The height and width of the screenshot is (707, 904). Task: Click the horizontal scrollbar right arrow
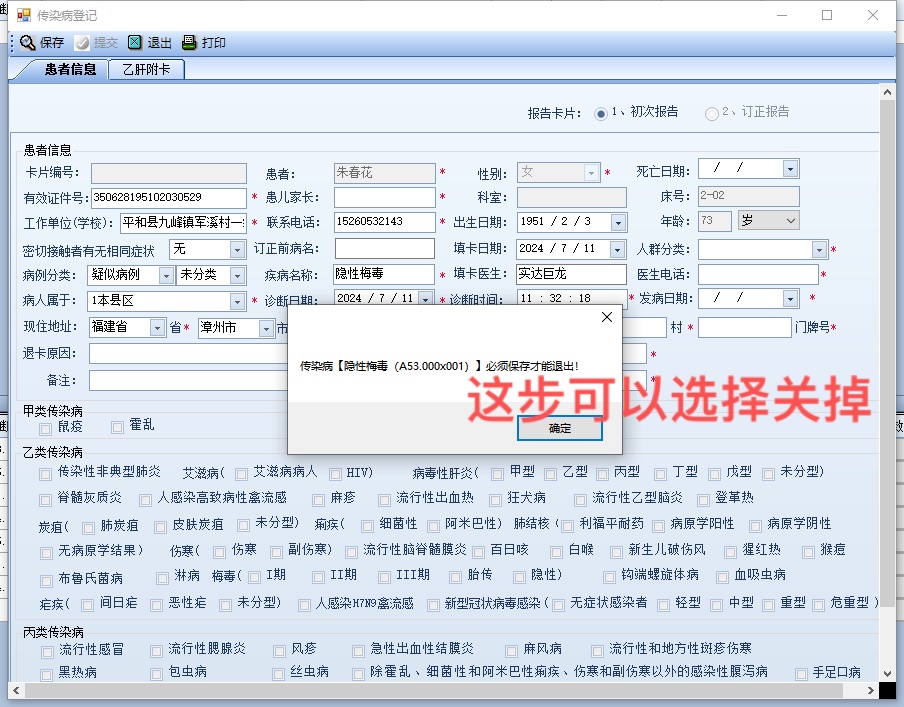click(x=871, y=690)
